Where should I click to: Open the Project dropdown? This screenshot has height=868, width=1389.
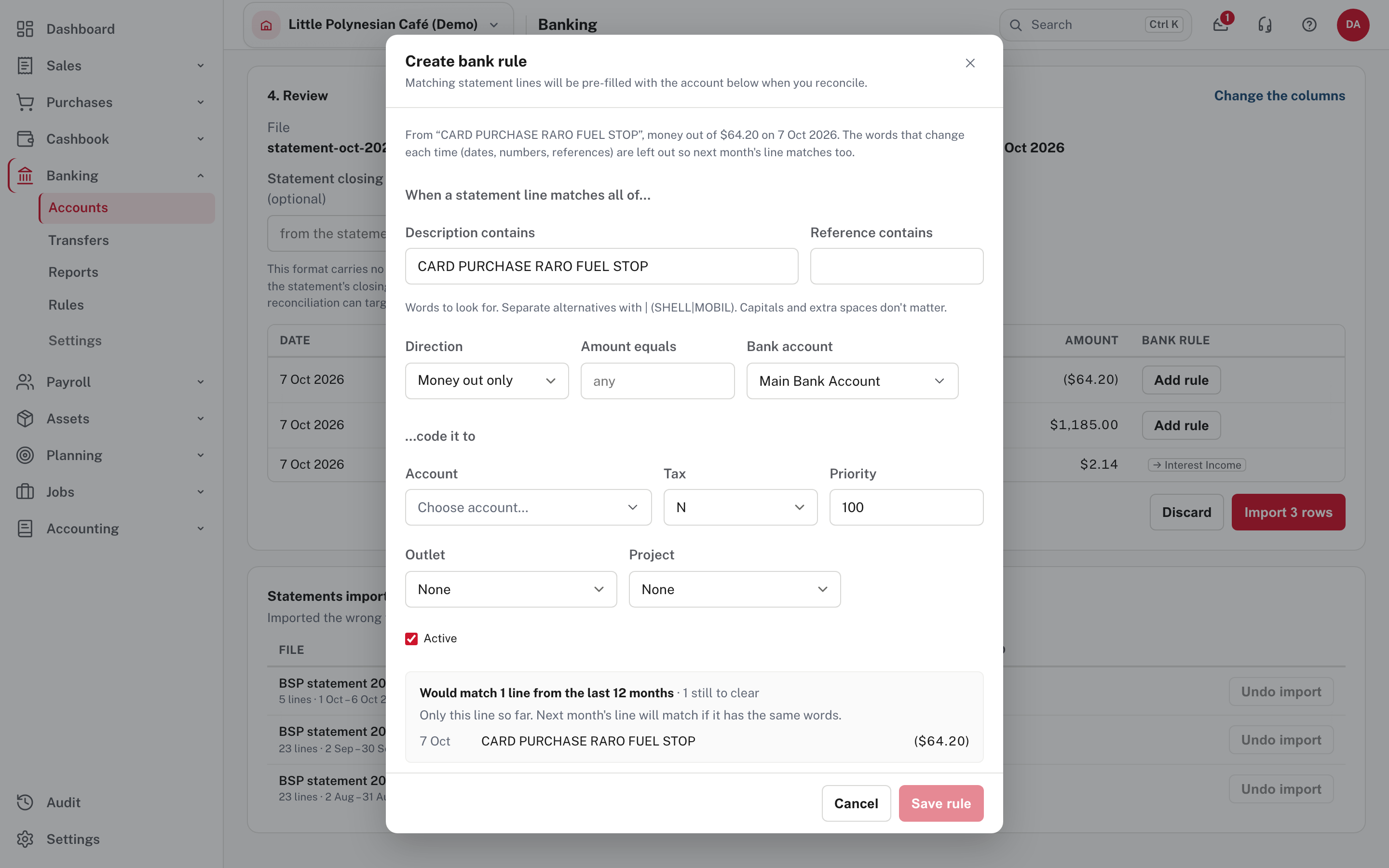pos(735,590)
